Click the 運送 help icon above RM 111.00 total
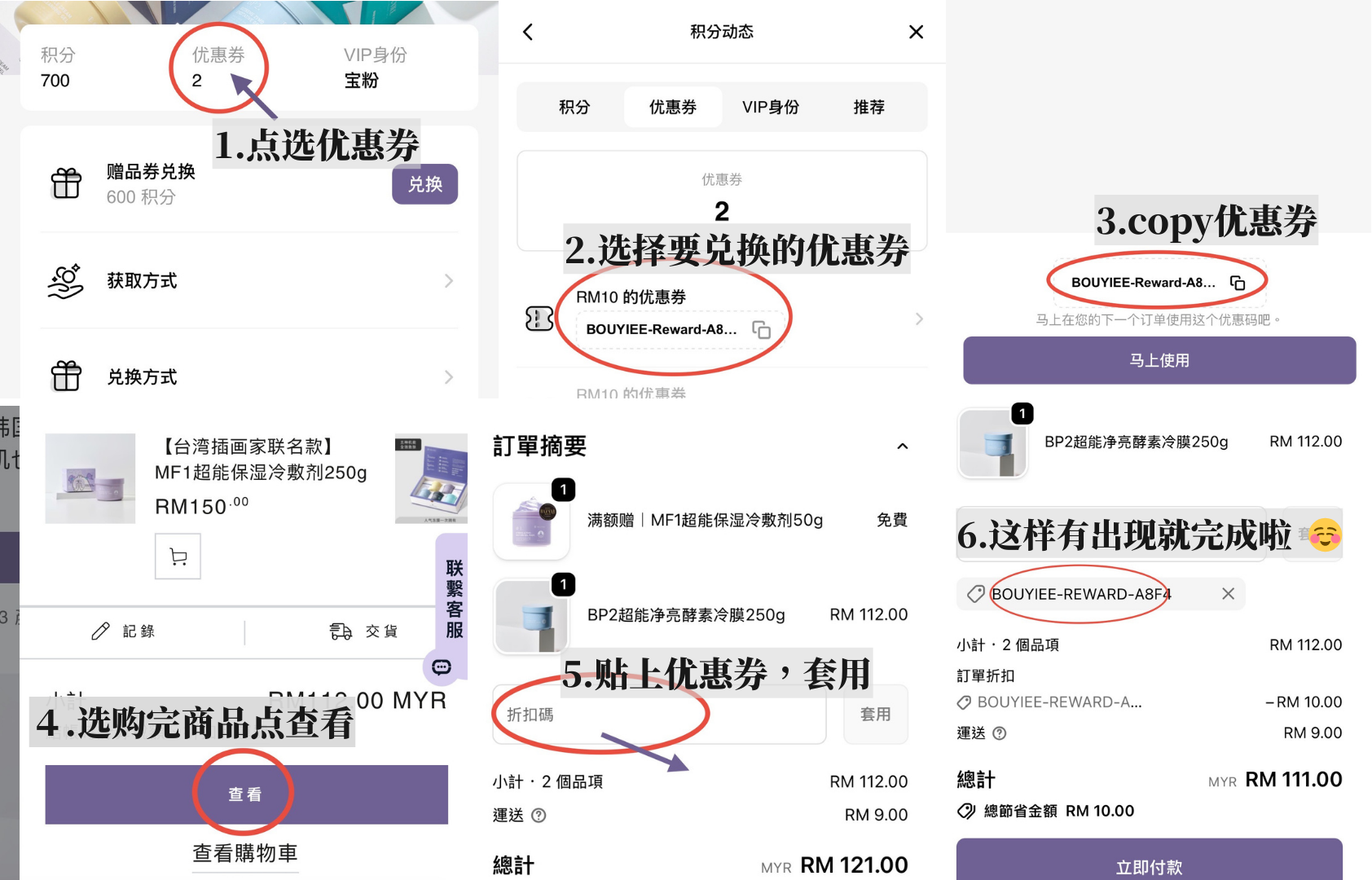1372x880 pixels. click(x=1000, y=733)
